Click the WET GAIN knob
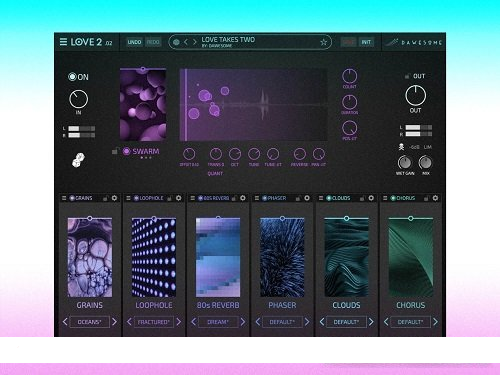Screen dimensions: 500x375 click(x=405, y=163)
